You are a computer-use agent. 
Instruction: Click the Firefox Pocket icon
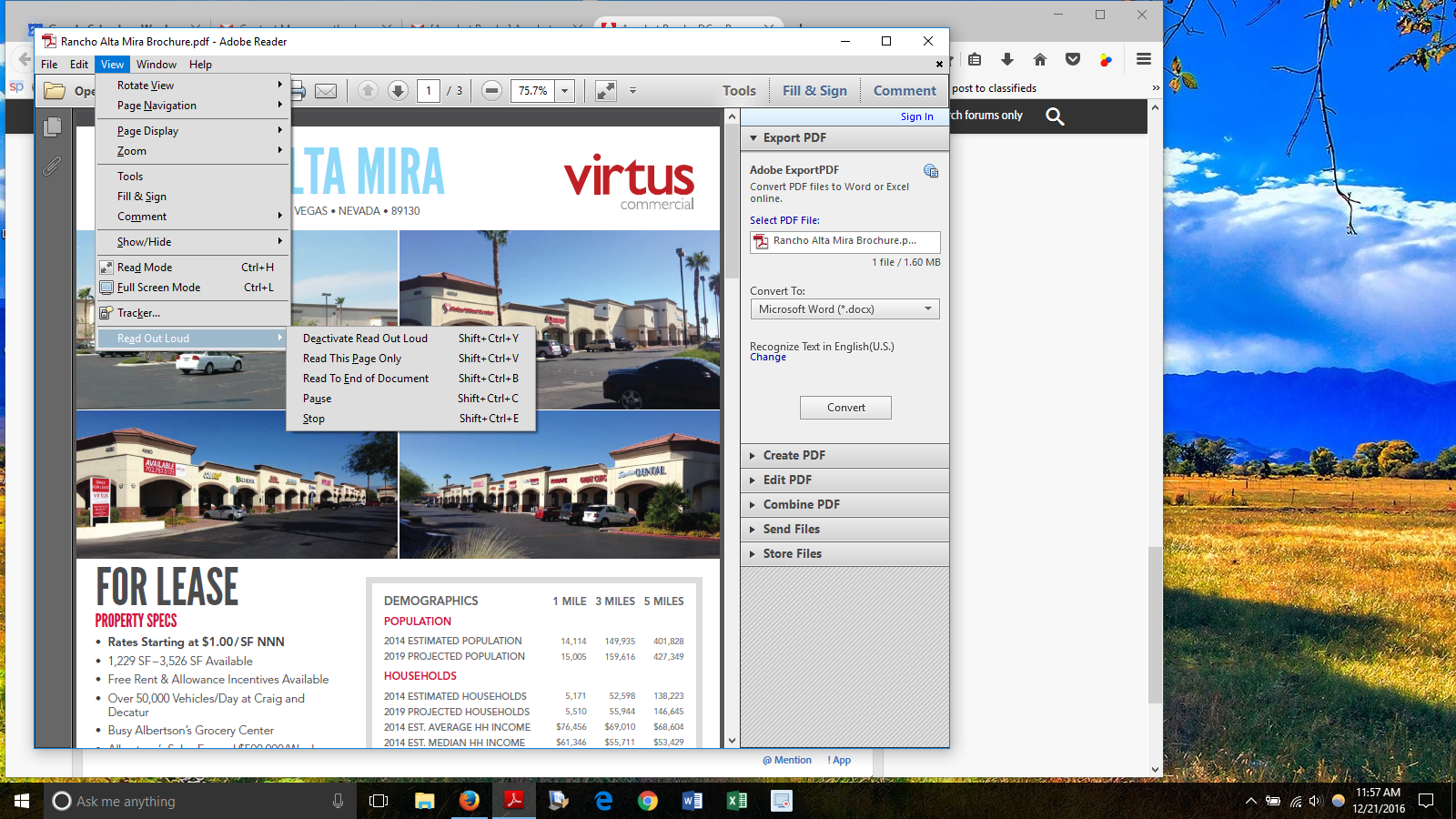click(x=1073, y=59)
